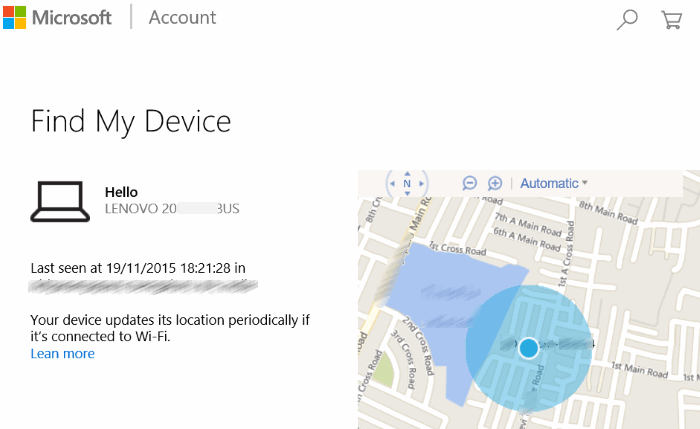Click the 2nd Cross Road map label
The height and width of the screenshot is (429, 700).
pos(418,346)
